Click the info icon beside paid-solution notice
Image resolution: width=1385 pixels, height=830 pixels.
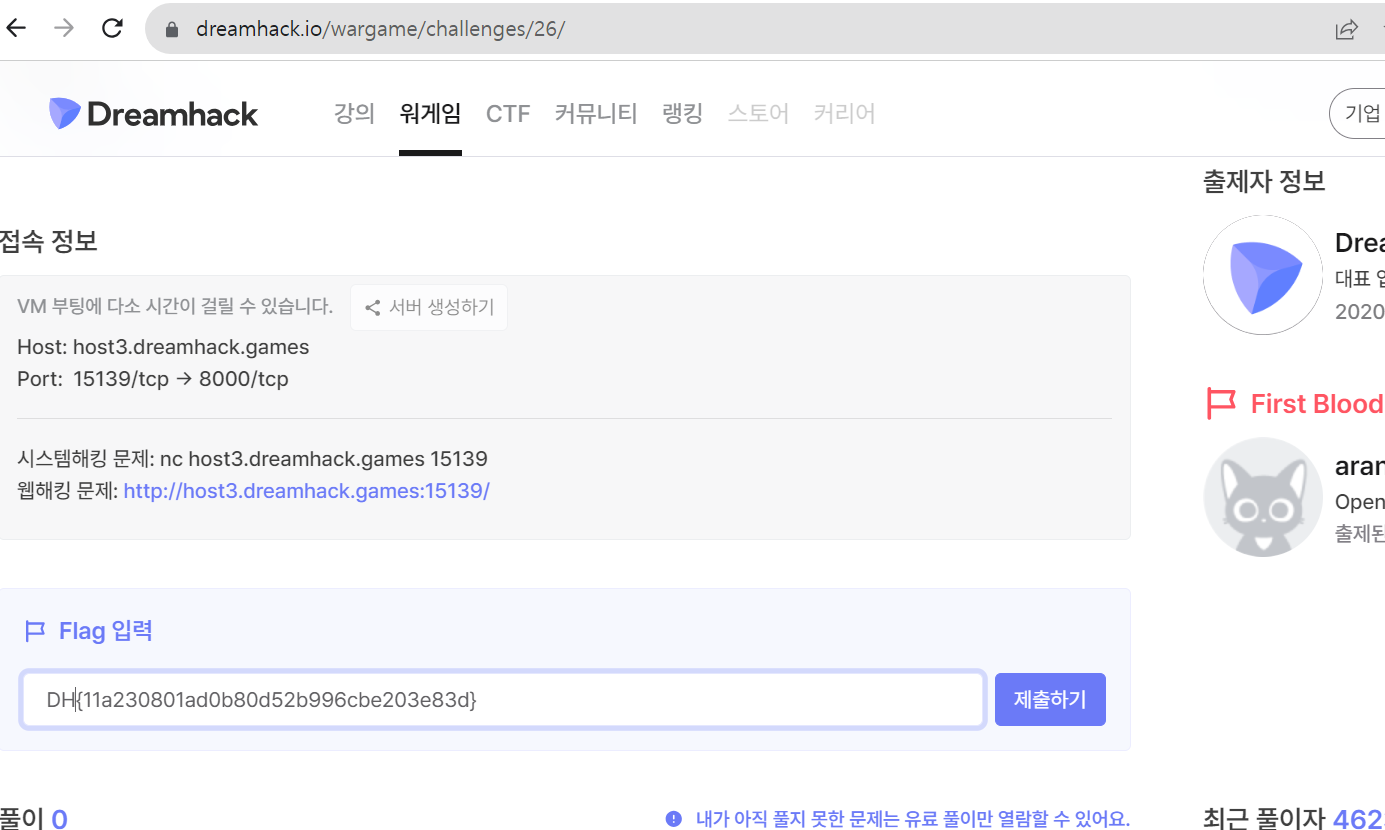click(674, 819)
